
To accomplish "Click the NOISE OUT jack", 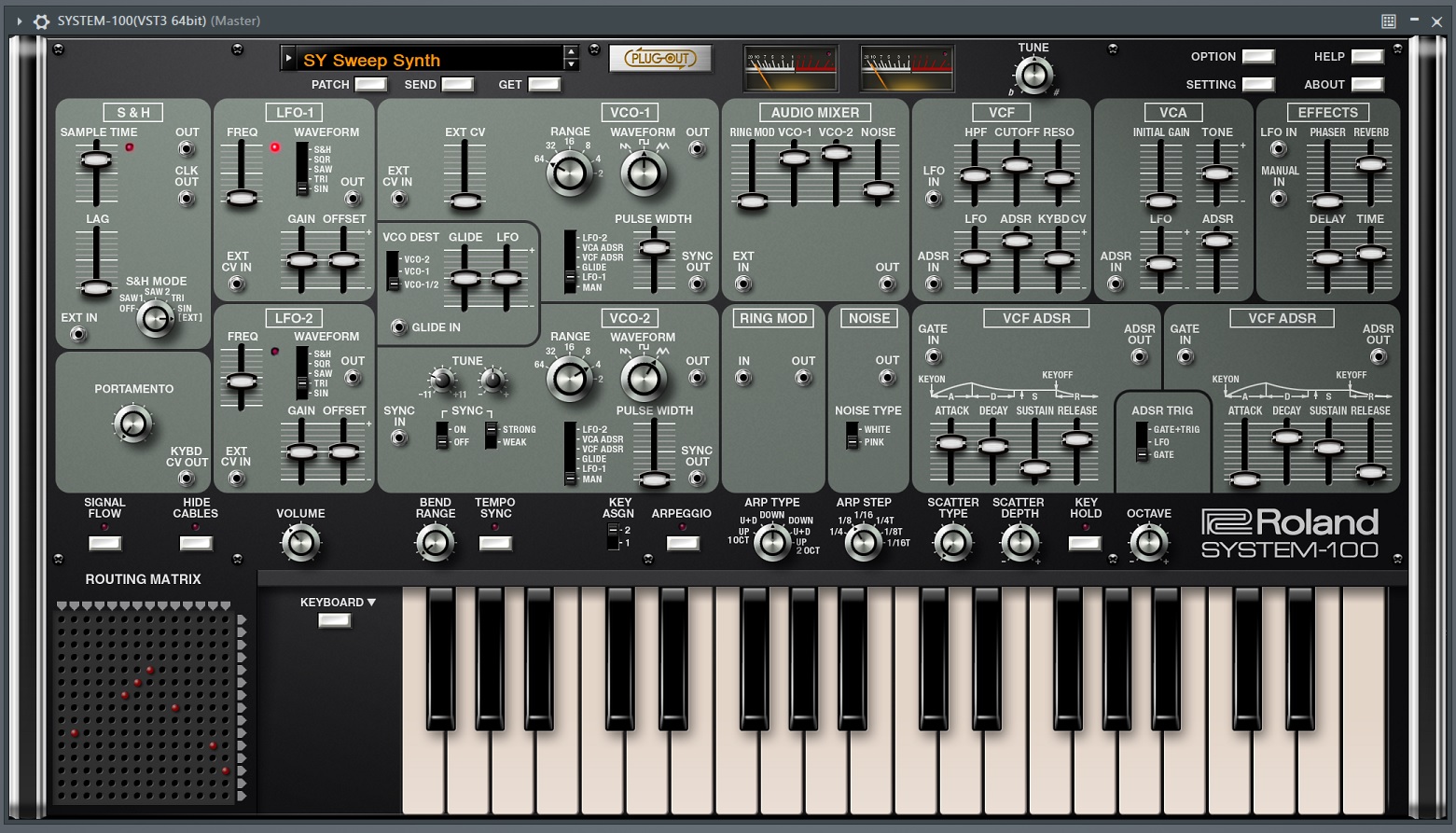I will pos(887,378).
